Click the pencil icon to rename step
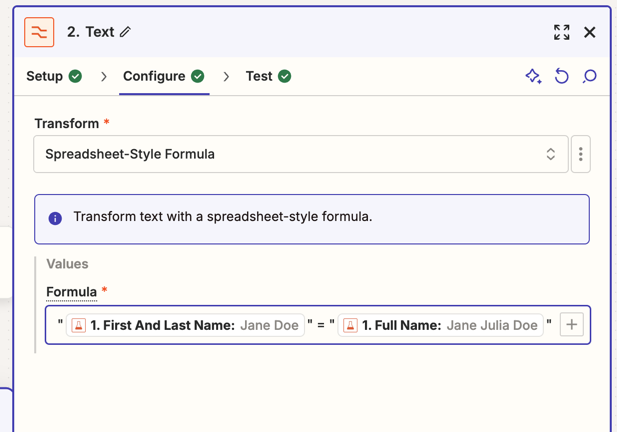The image size is (617, 432). [125, 32]
